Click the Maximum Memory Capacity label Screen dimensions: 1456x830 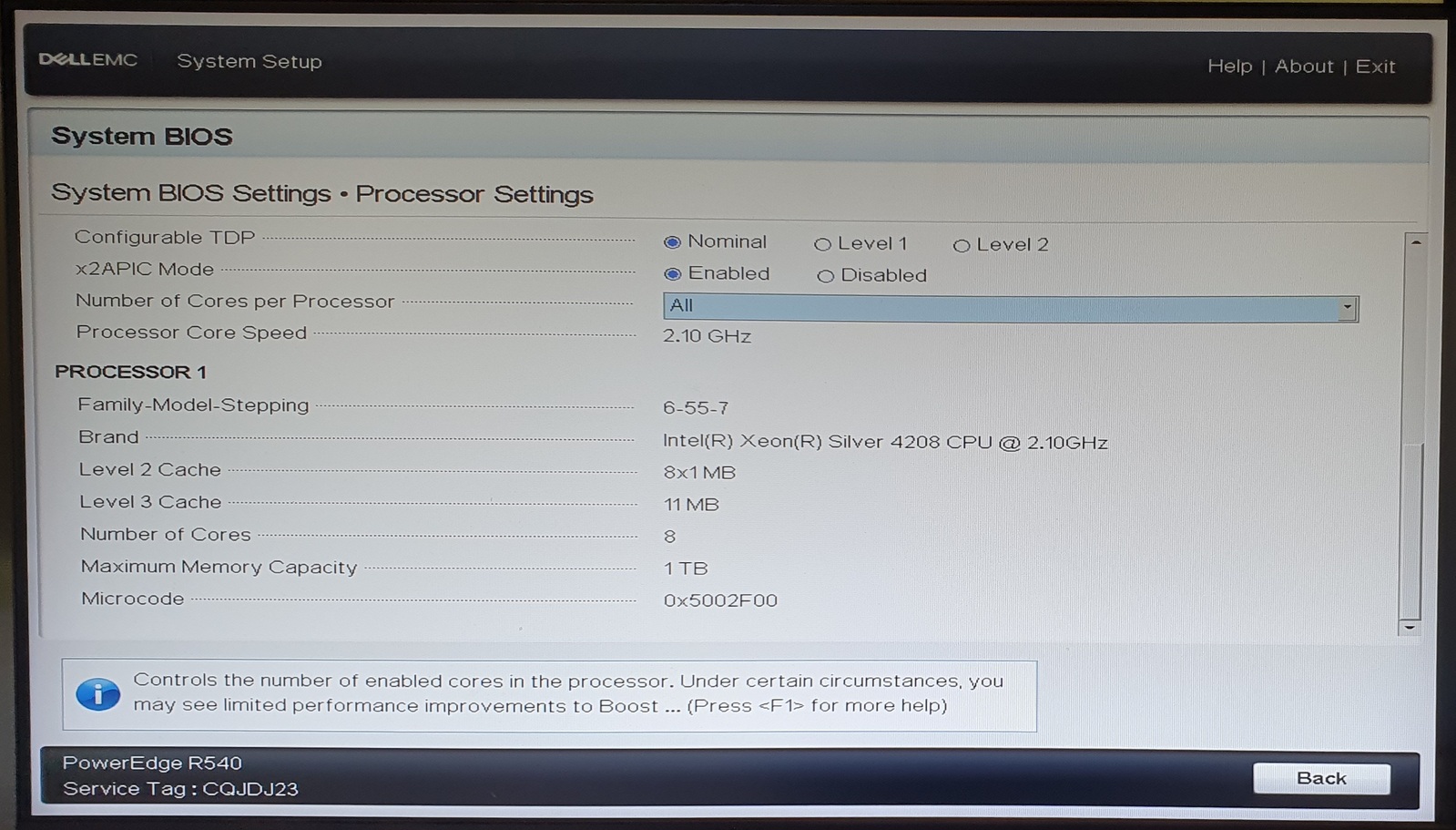219,567
